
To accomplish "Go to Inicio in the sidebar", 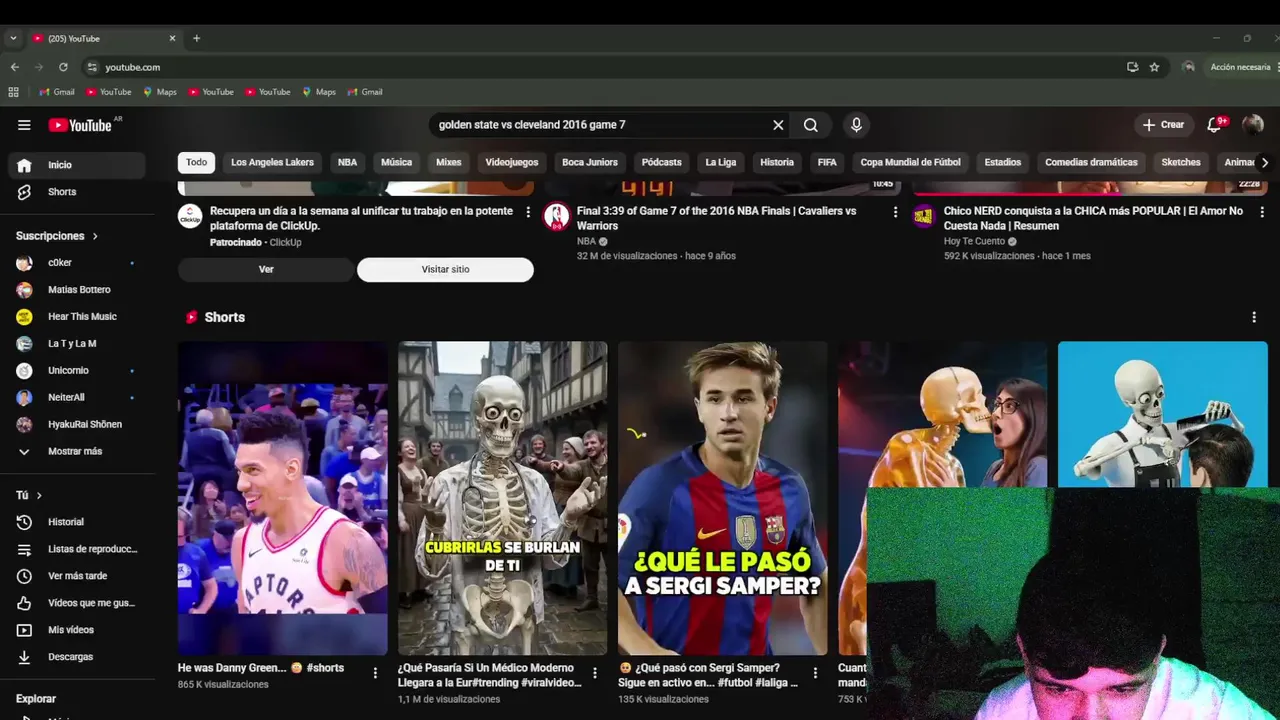I will point(77,165).
